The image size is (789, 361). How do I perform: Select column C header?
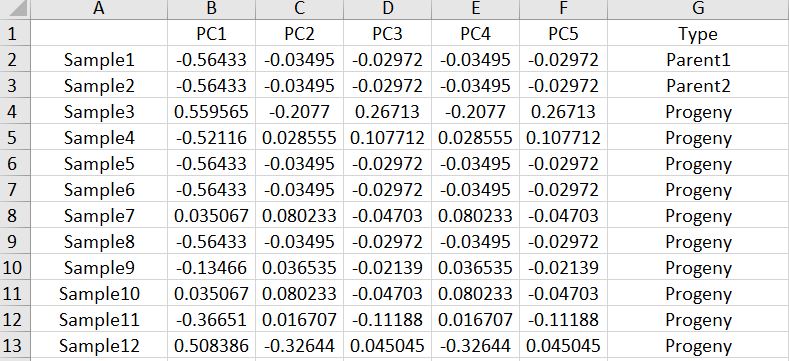299,9
